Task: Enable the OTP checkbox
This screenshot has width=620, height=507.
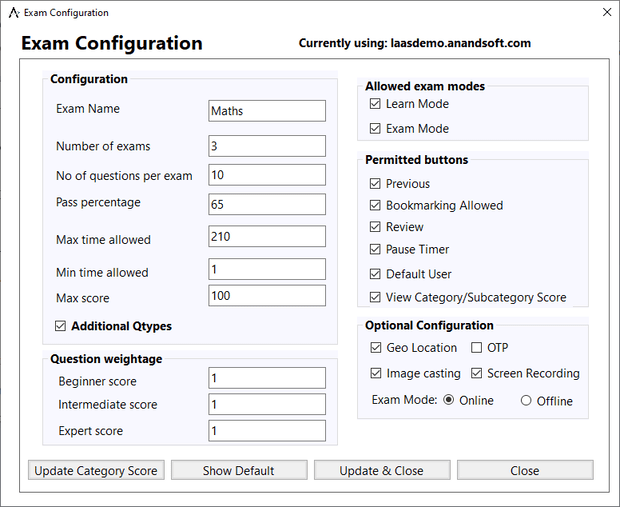Action: click(x=476, y=348)
